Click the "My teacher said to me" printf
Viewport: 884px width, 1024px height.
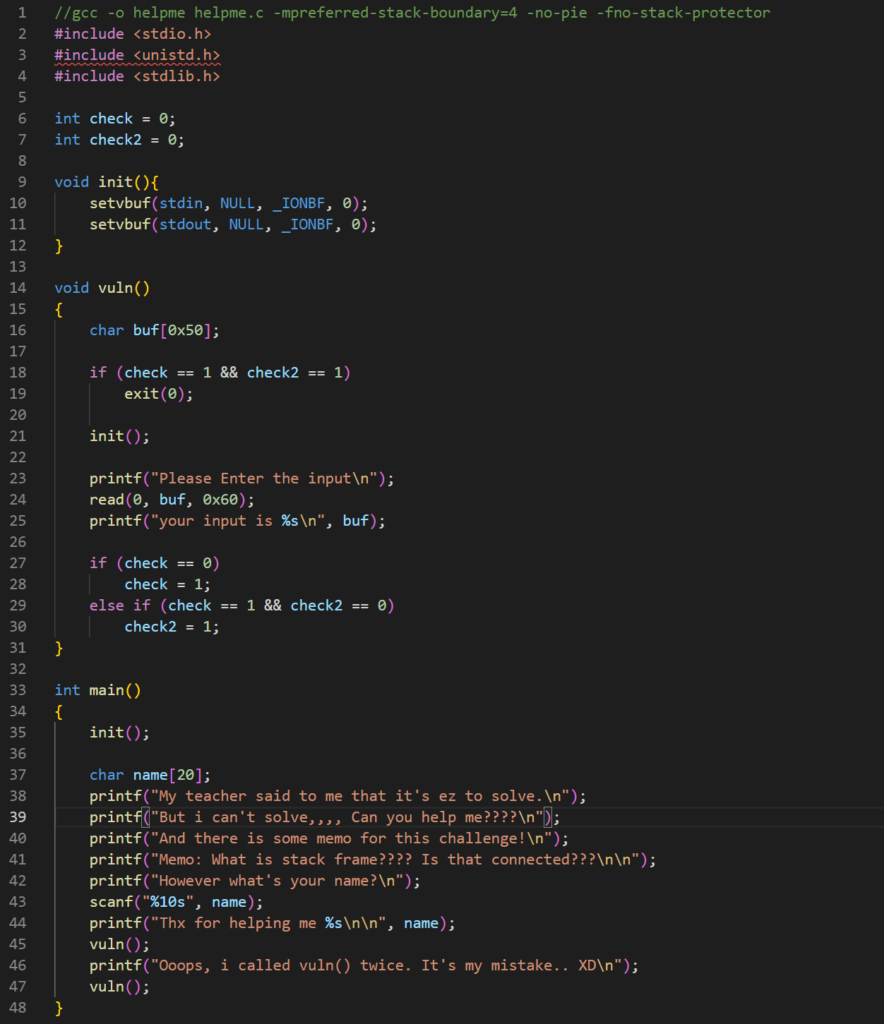(338, 796)
